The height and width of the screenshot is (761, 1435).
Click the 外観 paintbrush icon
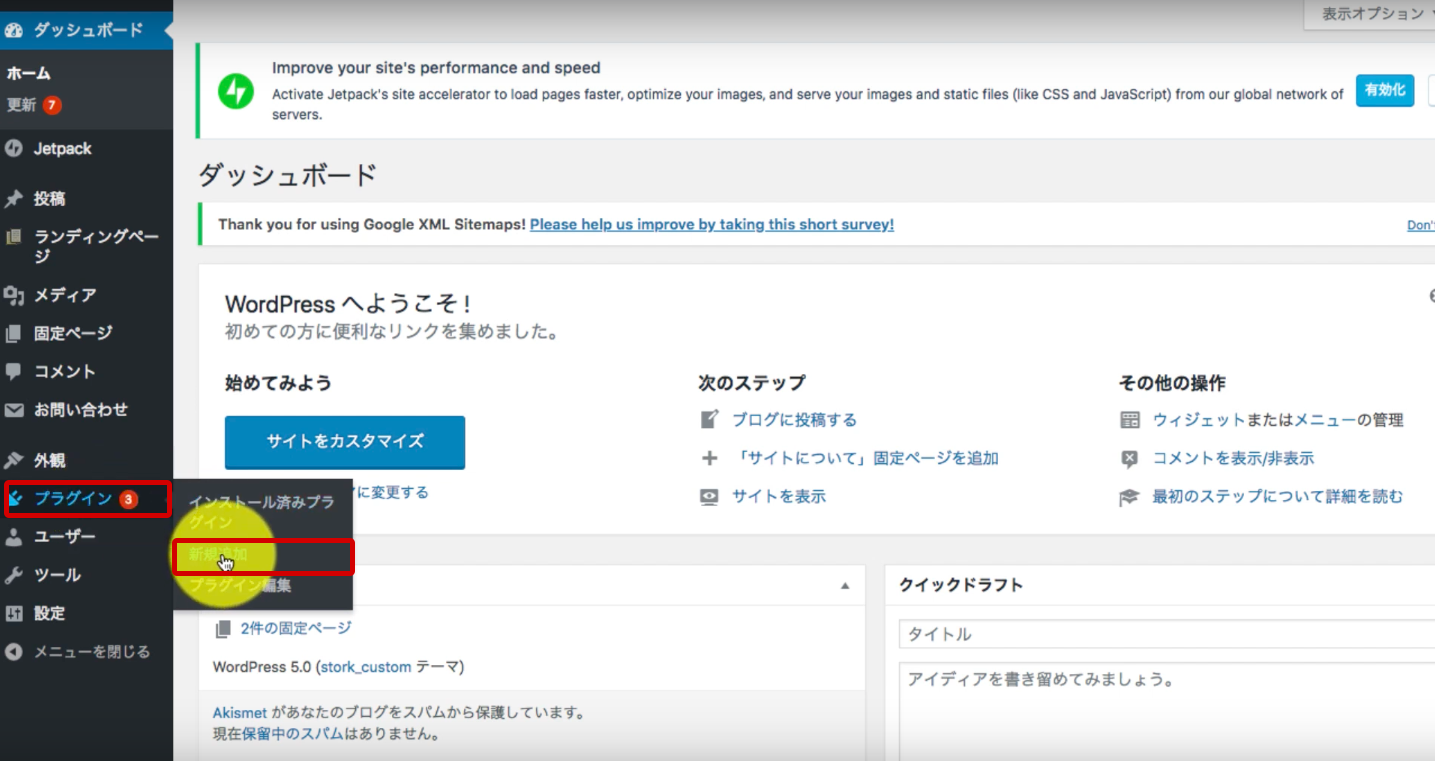point(14,461)
